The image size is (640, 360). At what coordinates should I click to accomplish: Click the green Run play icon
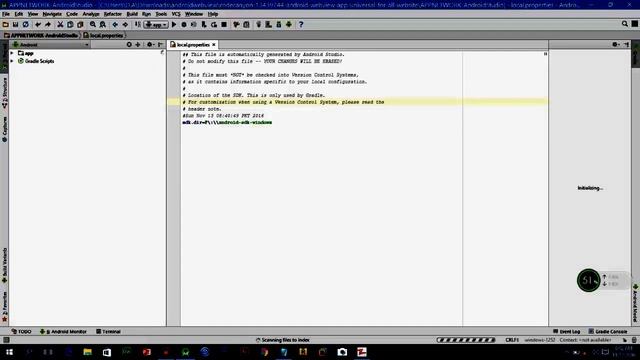[174, 24]
